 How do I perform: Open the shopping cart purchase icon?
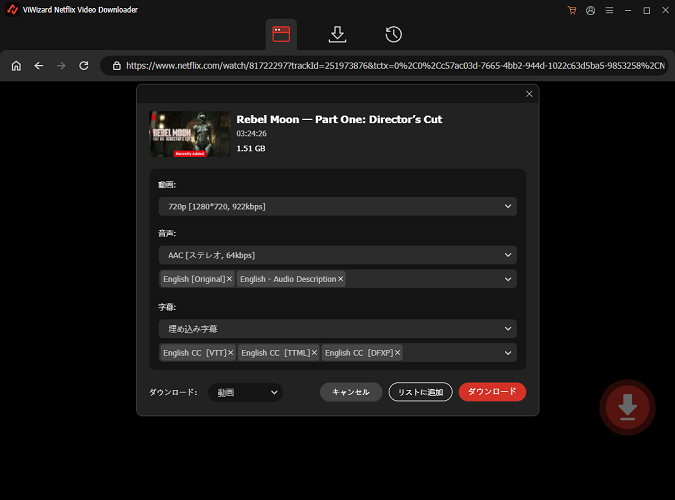(x=572, y=10)
